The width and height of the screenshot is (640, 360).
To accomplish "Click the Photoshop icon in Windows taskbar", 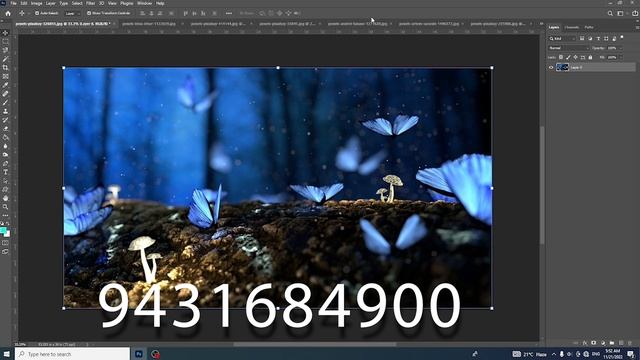I will tap(139, 354).
